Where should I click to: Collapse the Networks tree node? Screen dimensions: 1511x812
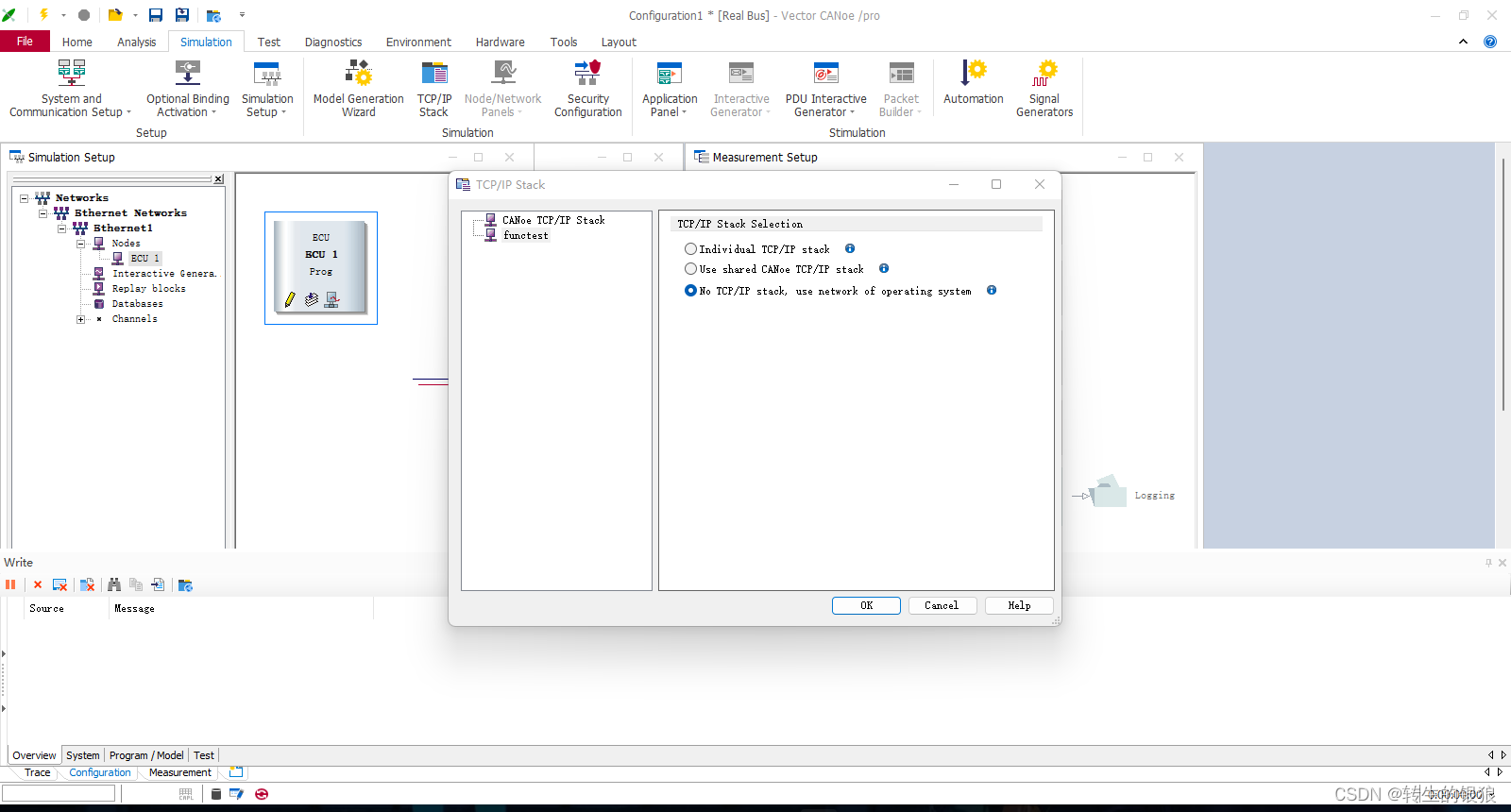click(x=25, y=198)
